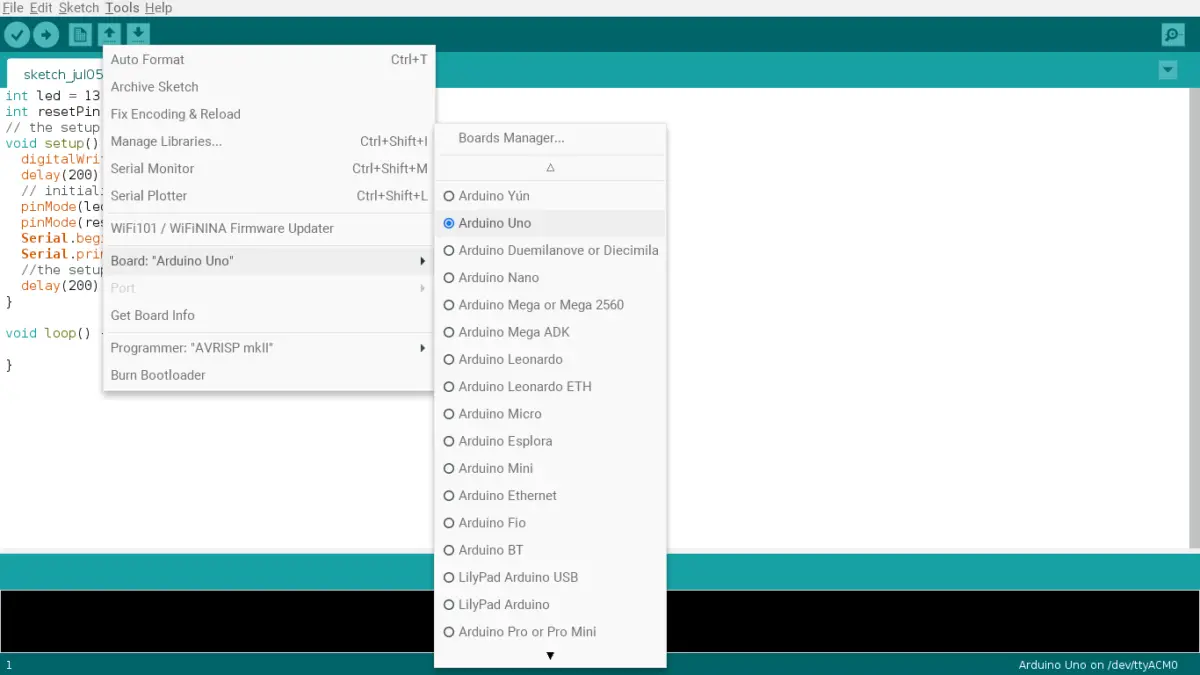This screenshot has width=1200, height=675.
Task: Click the "int led = 13" code line
Action: pyautogui.click(x=52, y=96)
